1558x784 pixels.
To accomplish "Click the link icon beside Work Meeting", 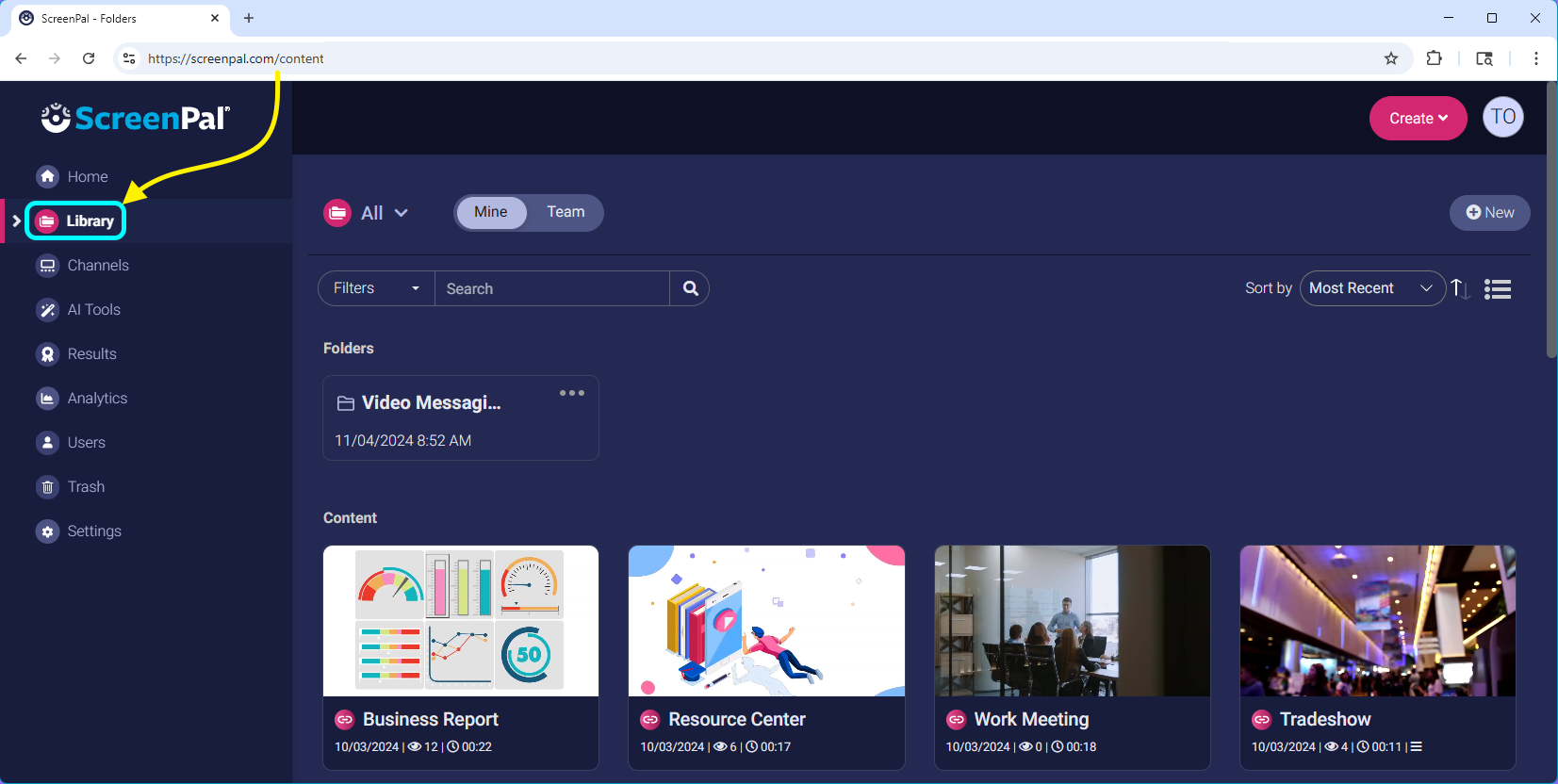I will pyautogui.click(x=956, y=720).
